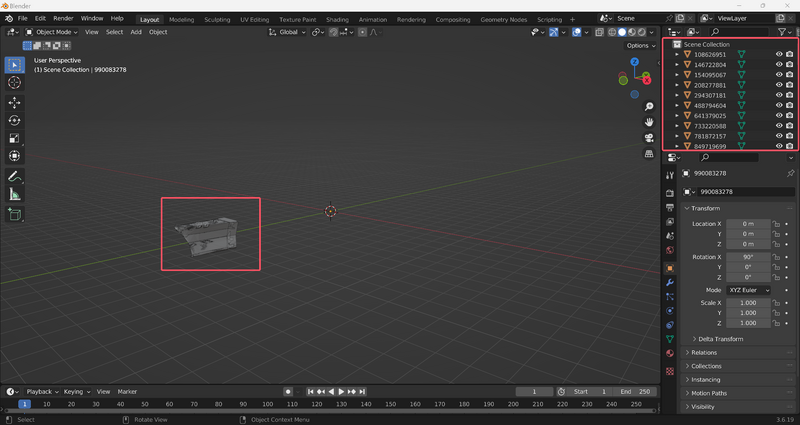Select the Annotate pencil tool
The image size is (800, 425).
[x=14, y=177]
